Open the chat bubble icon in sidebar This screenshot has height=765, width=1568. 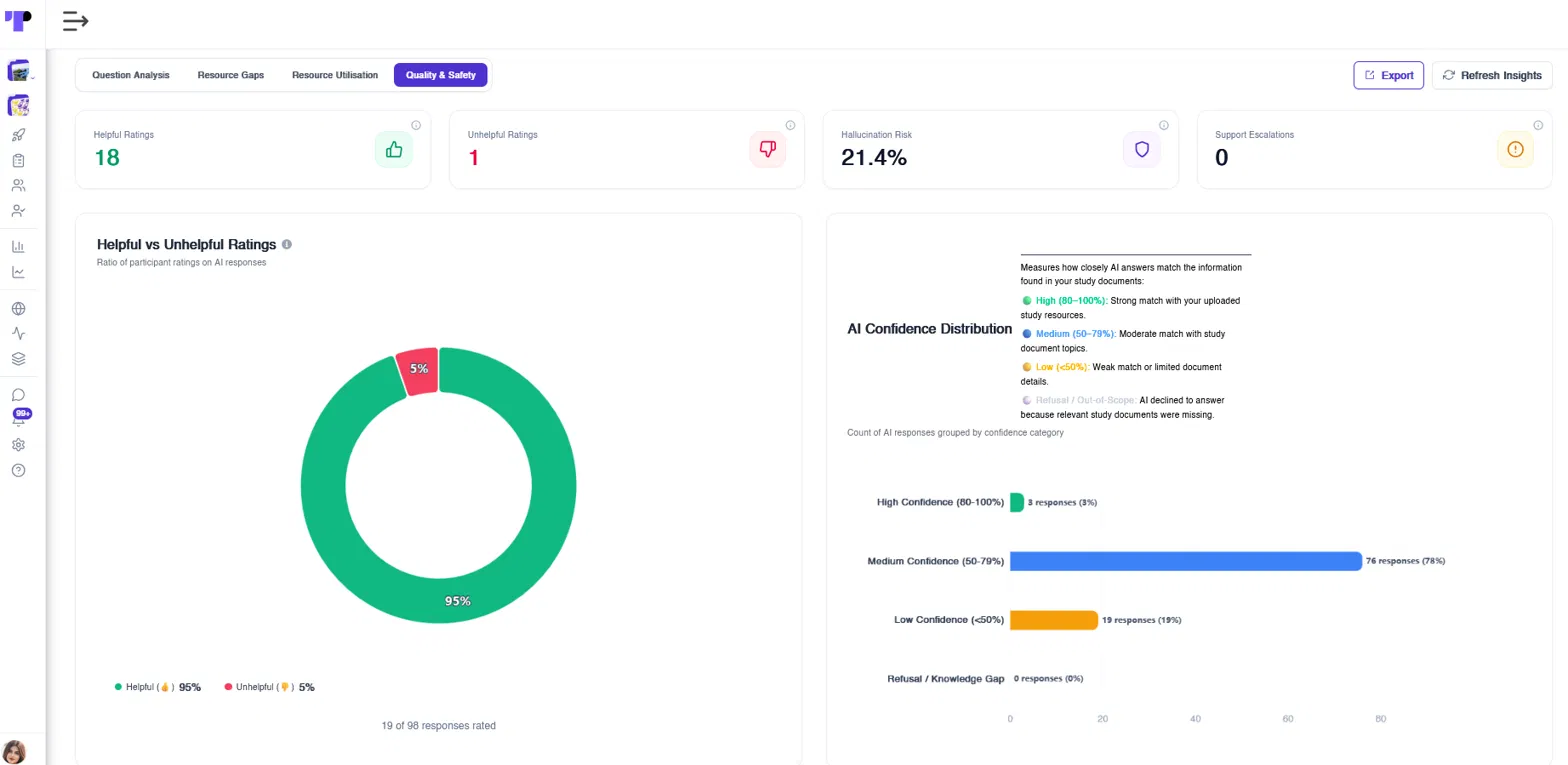click(x=18, y=395)
